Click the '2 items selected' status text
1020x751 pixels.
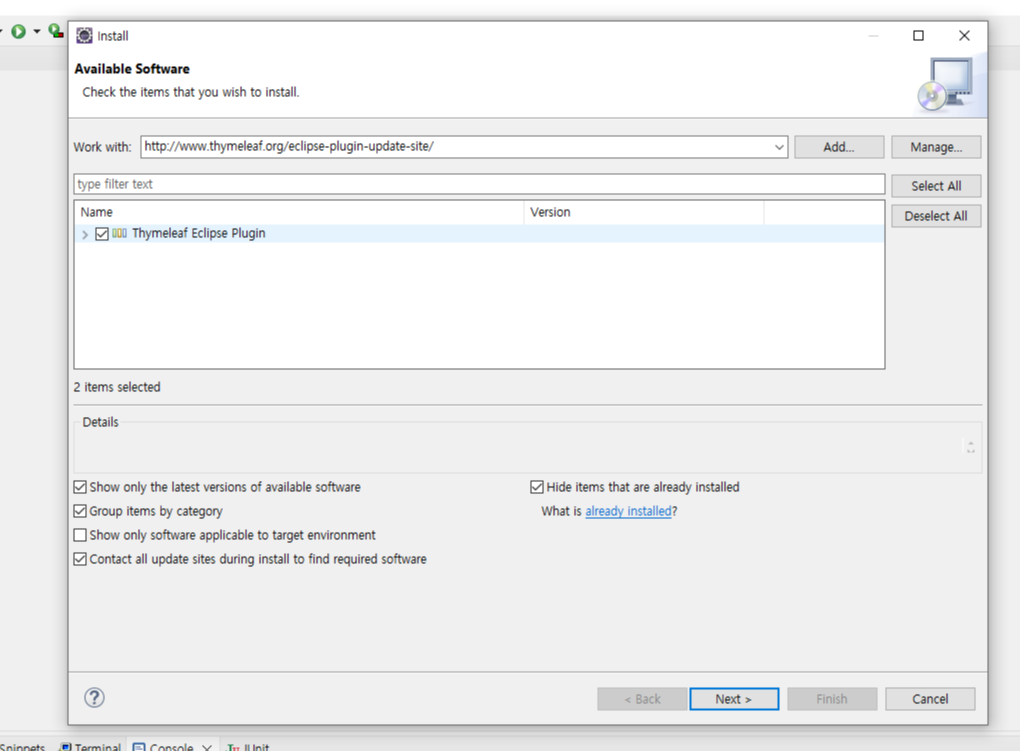(x=117, y=387)
